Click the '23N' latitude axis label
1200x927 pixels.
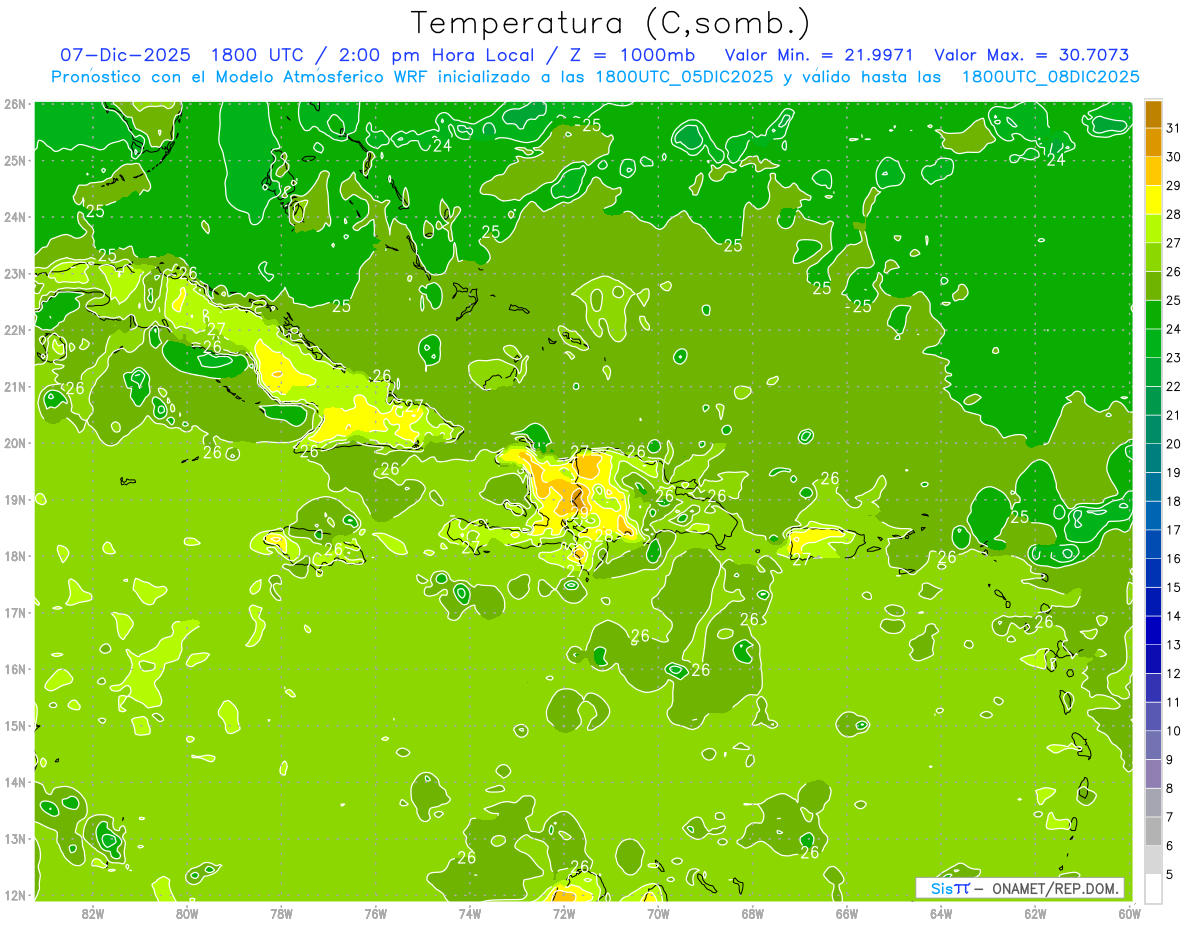point(15,273)
